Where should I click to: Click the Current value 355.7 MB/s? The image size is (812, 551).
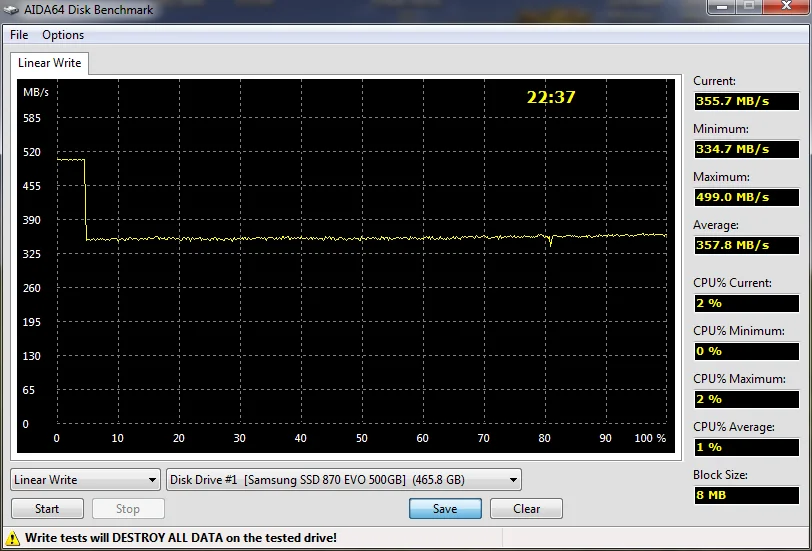pos(746,101)
